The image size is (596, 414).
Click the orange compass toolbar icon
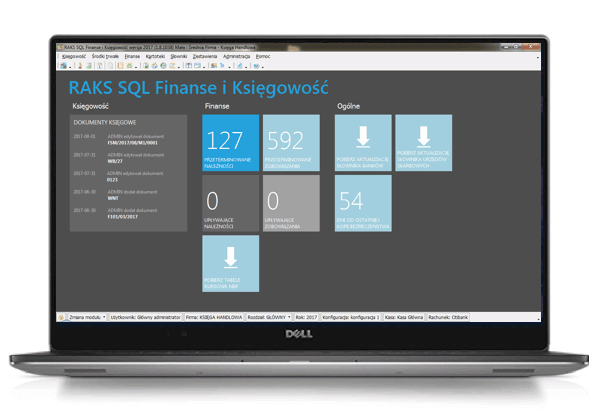point(155,66)
